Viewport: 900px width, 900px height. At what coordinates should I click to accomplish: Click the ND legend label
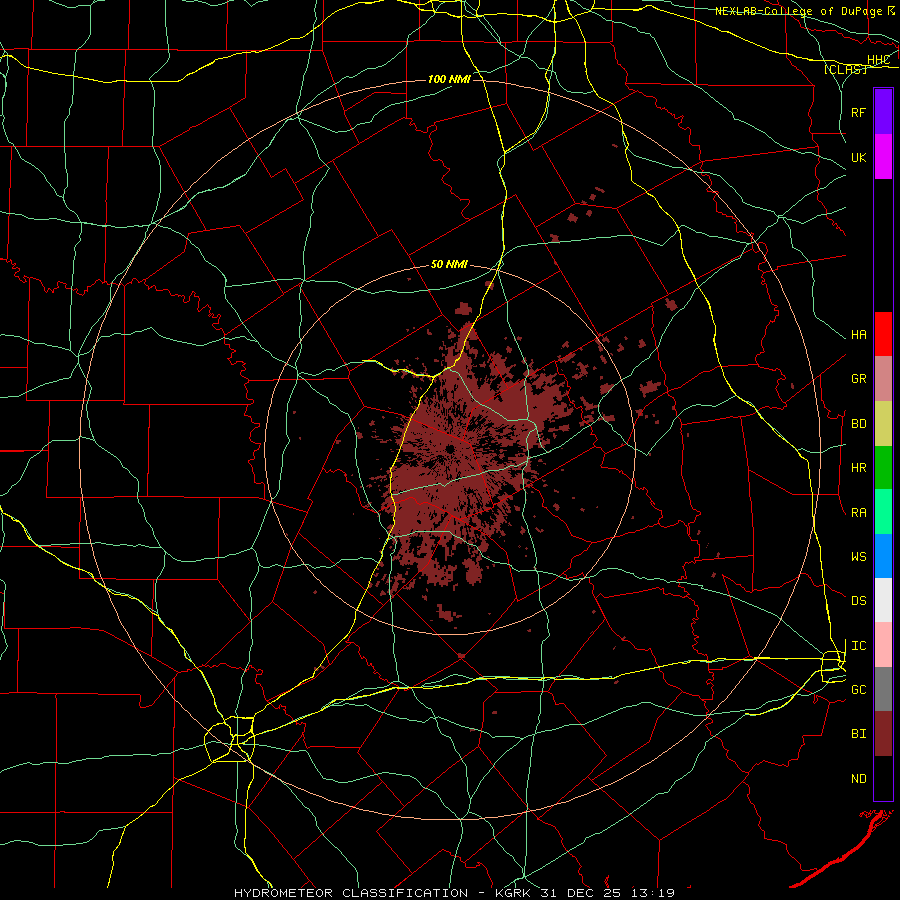point(858,779)
